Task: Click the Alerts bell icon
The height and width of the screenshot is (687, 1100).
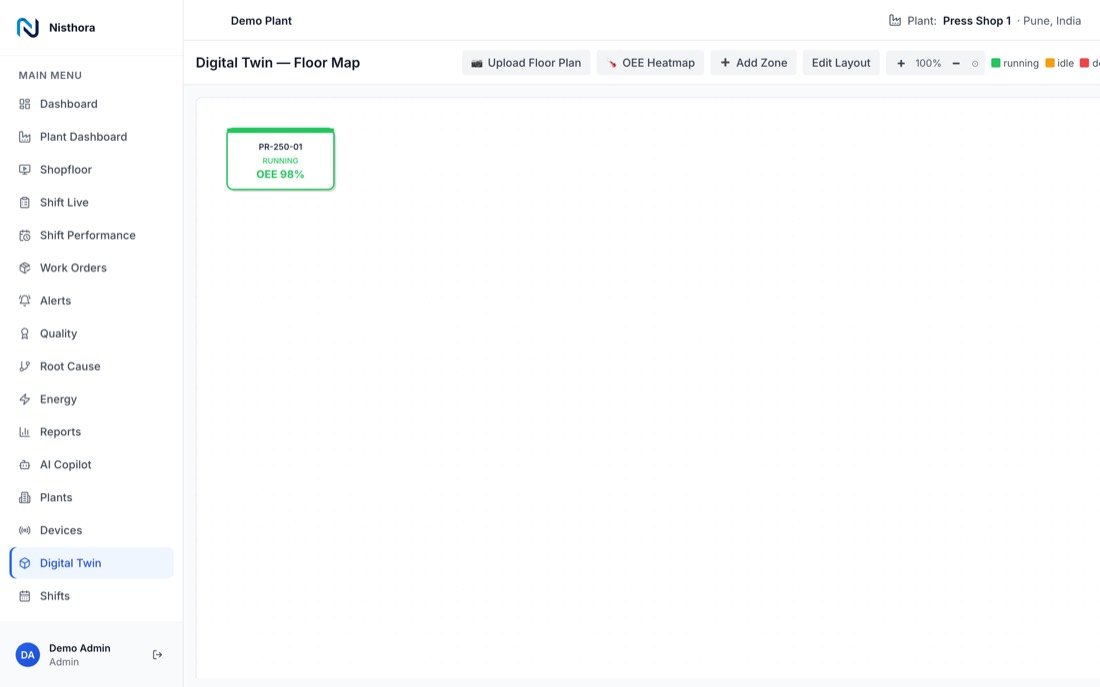Action: pyautogui.click(x=25, y=301)
